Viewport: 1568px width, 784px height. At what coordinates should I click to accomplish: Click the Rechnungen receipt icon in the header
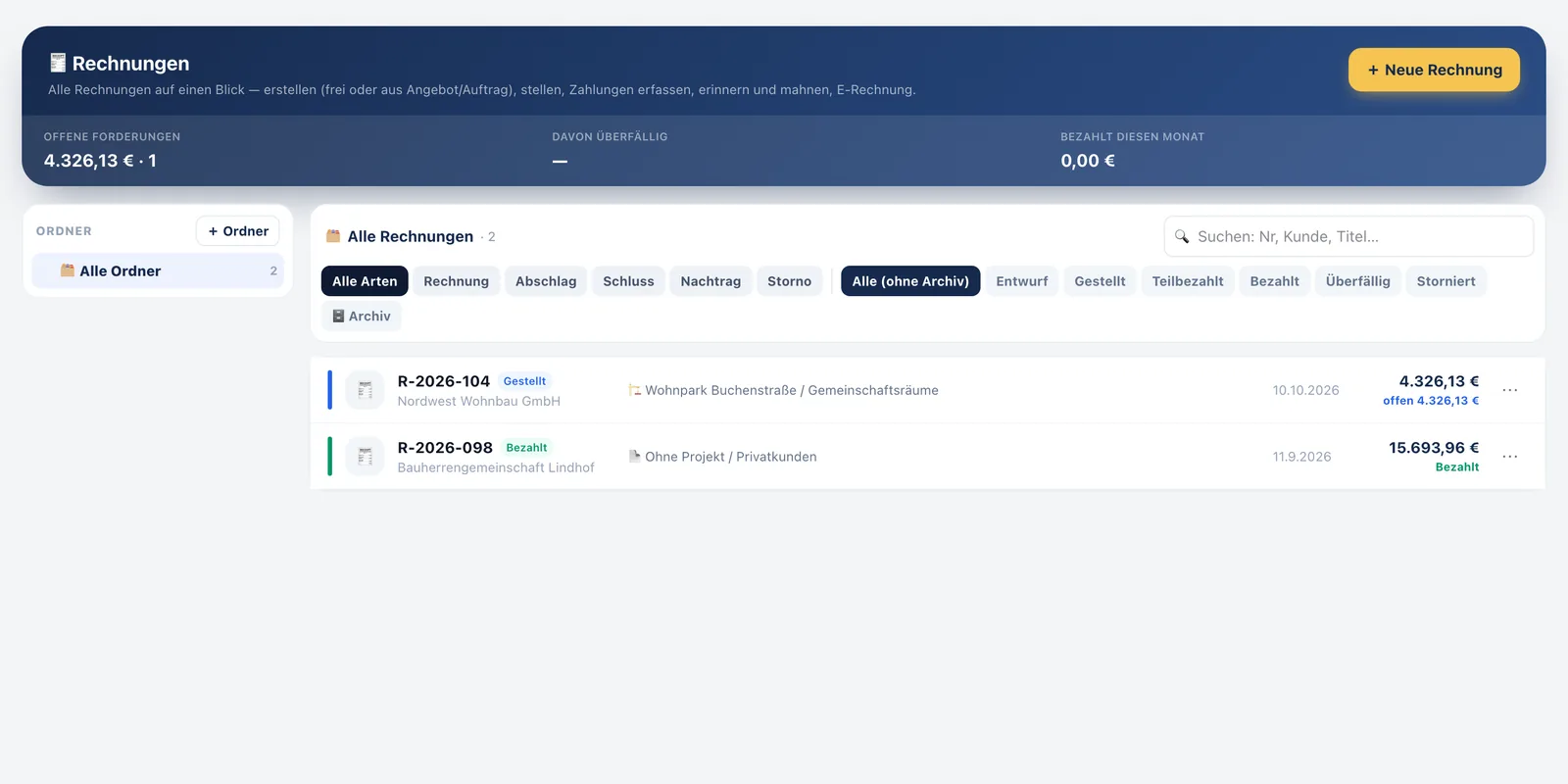point(58,63)
